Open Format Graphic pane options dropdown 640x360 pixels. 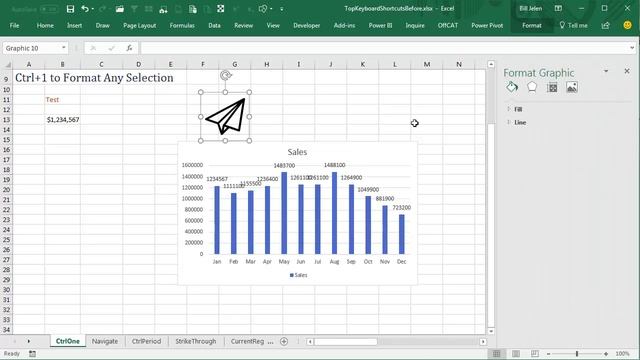(x=606, y=71)
